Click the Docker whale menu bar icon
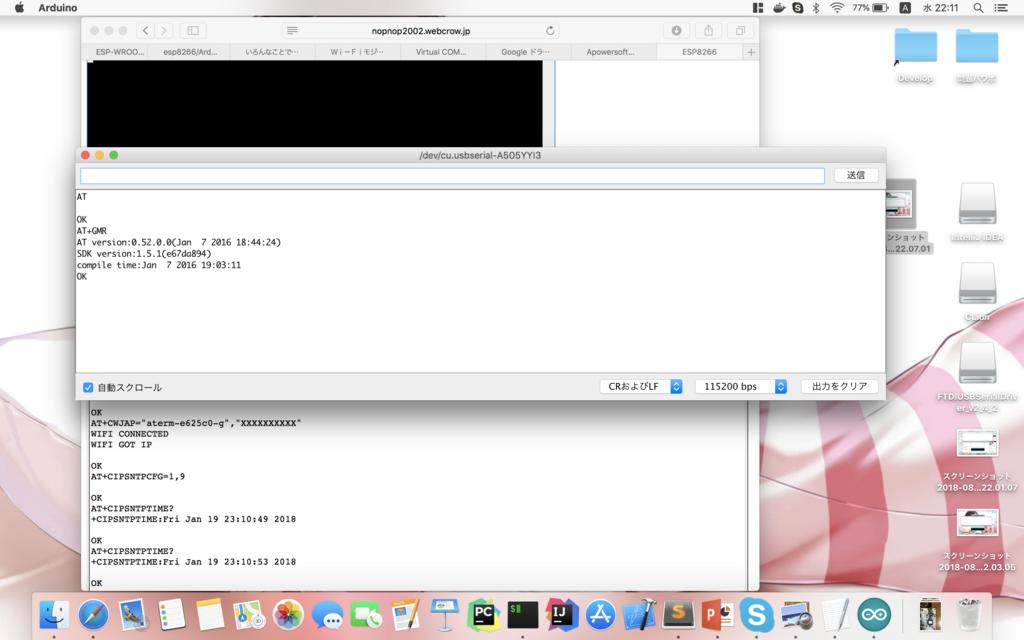1024x640 pixels. [778, 8]
